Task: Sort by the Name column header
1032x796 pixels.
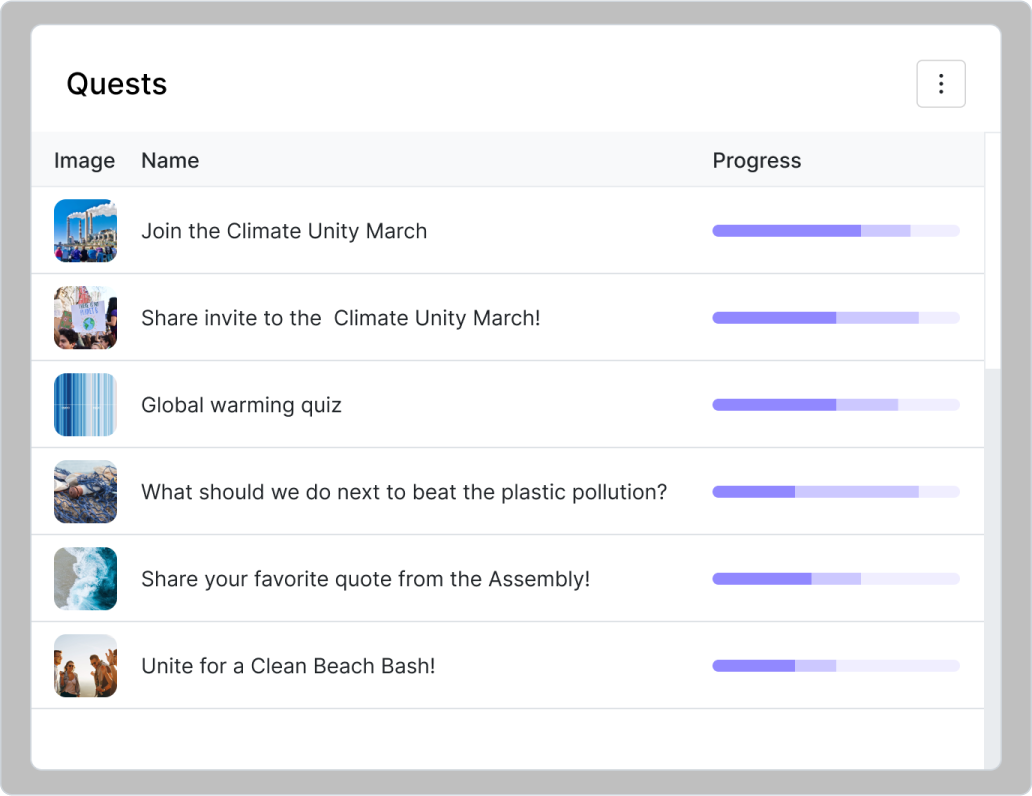Action: 170,161
